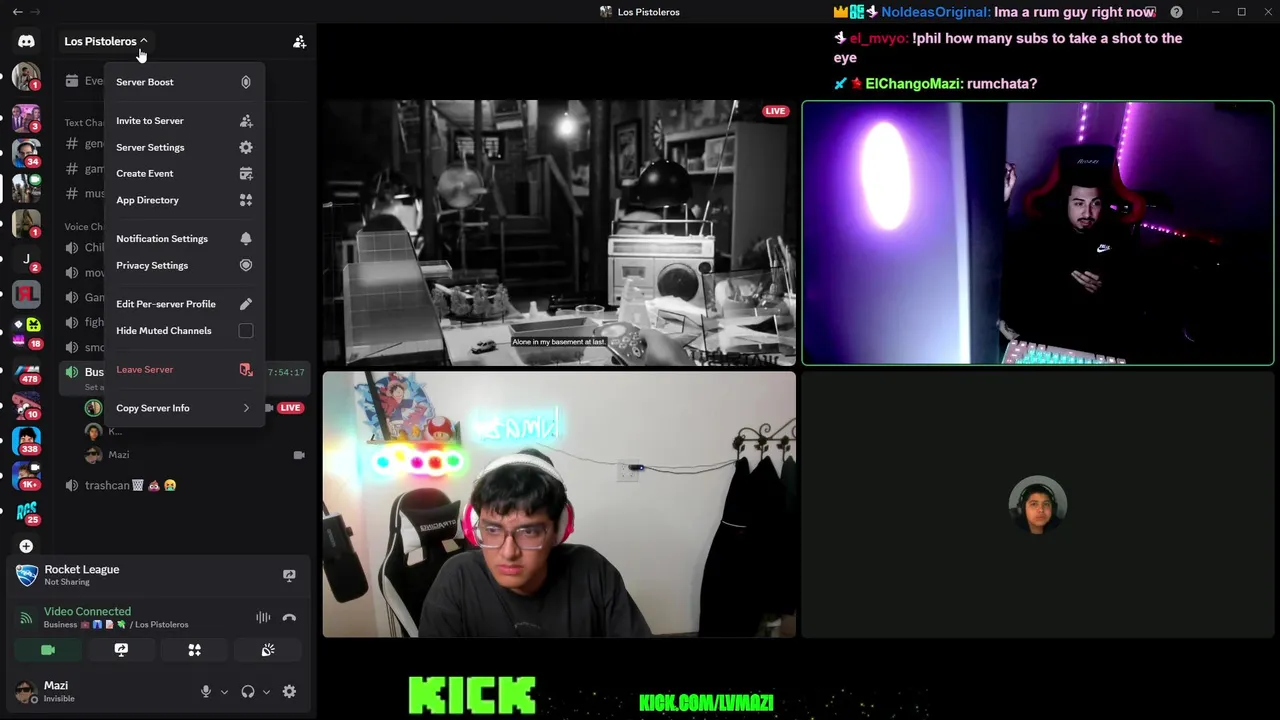Open RGS server with 25 badge
The height and width of the screenshot is (720, 1280).
tap(26, 511)
